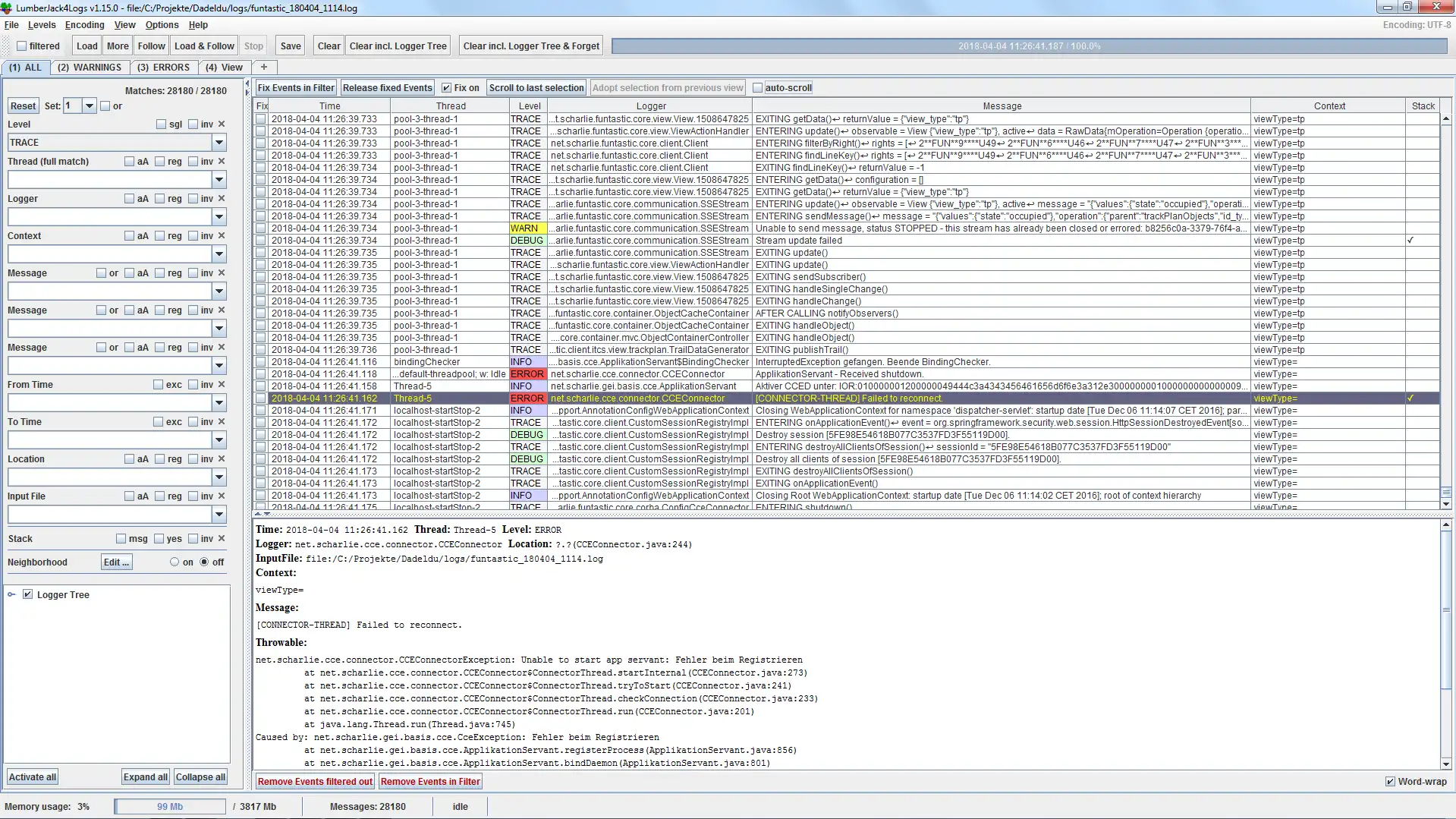
Task: Open the Options menu
Action: (x=162, y=25)
